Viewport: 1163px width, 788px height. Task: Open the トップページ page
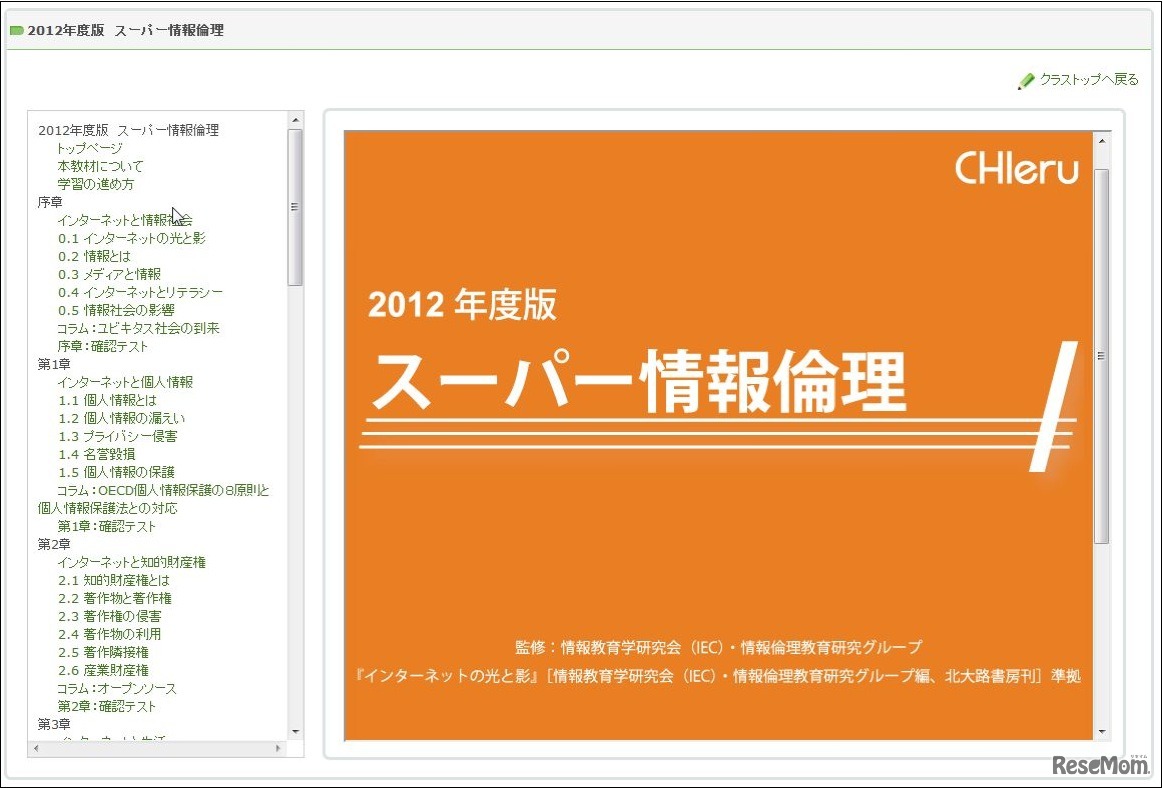[88, 147]
